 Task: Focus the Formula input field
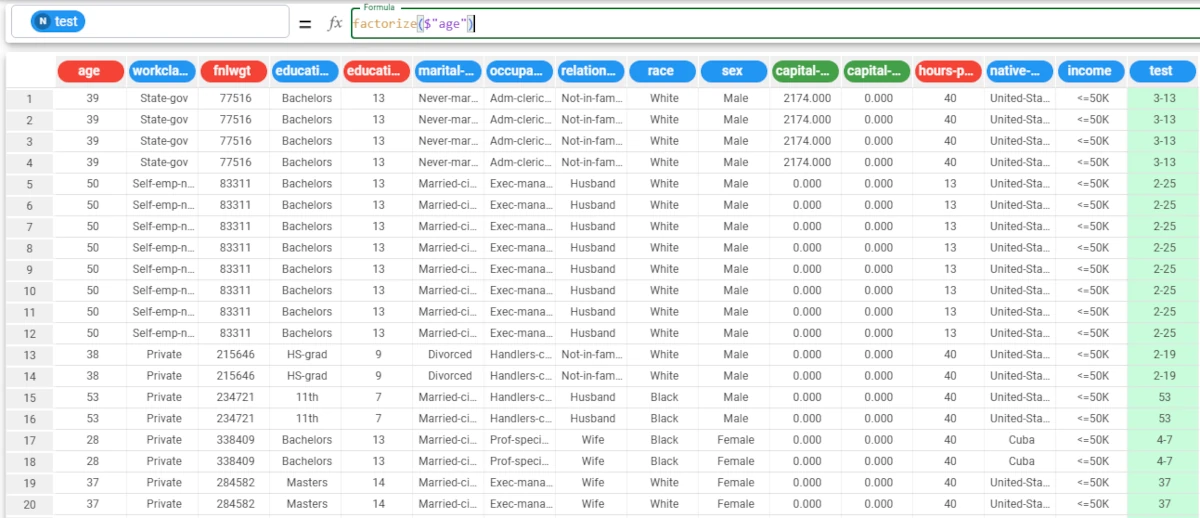[770, 23]
